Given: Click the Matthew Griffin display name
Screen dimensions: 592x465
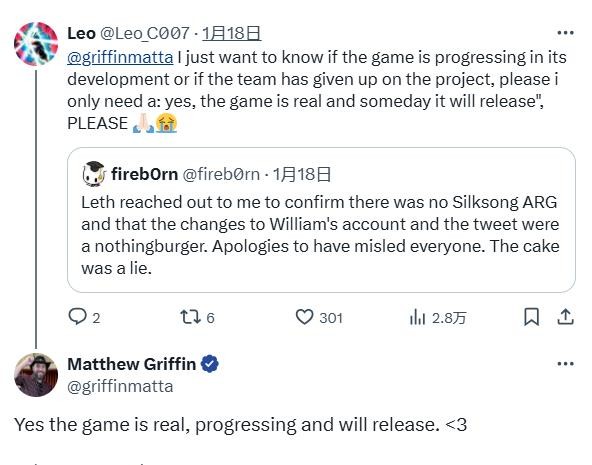Looking at the screenshot, I should [x=131, y=364].
